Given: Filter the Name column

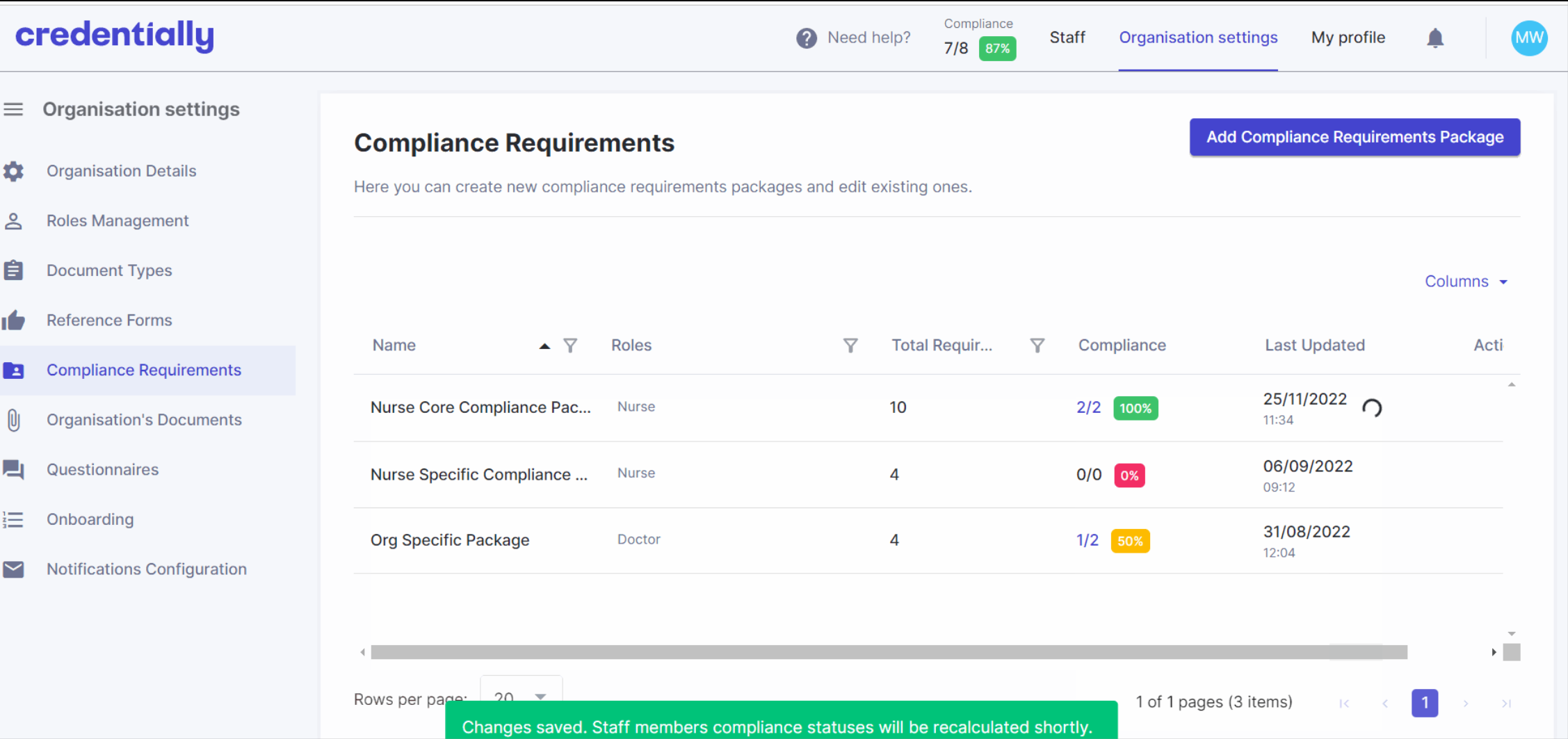Looking at the screenshot, I should click(x=570, y=346).
